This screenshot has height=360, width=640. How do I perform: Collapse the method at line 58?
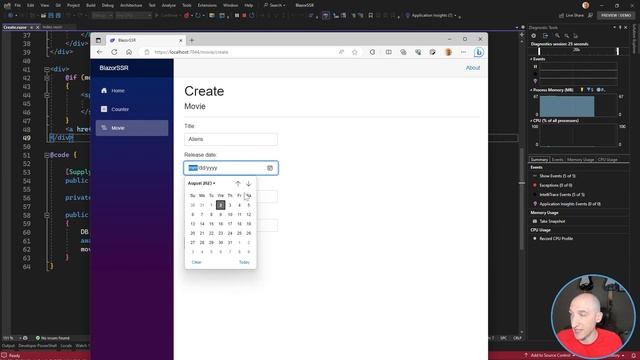click(x=47, y=215)
